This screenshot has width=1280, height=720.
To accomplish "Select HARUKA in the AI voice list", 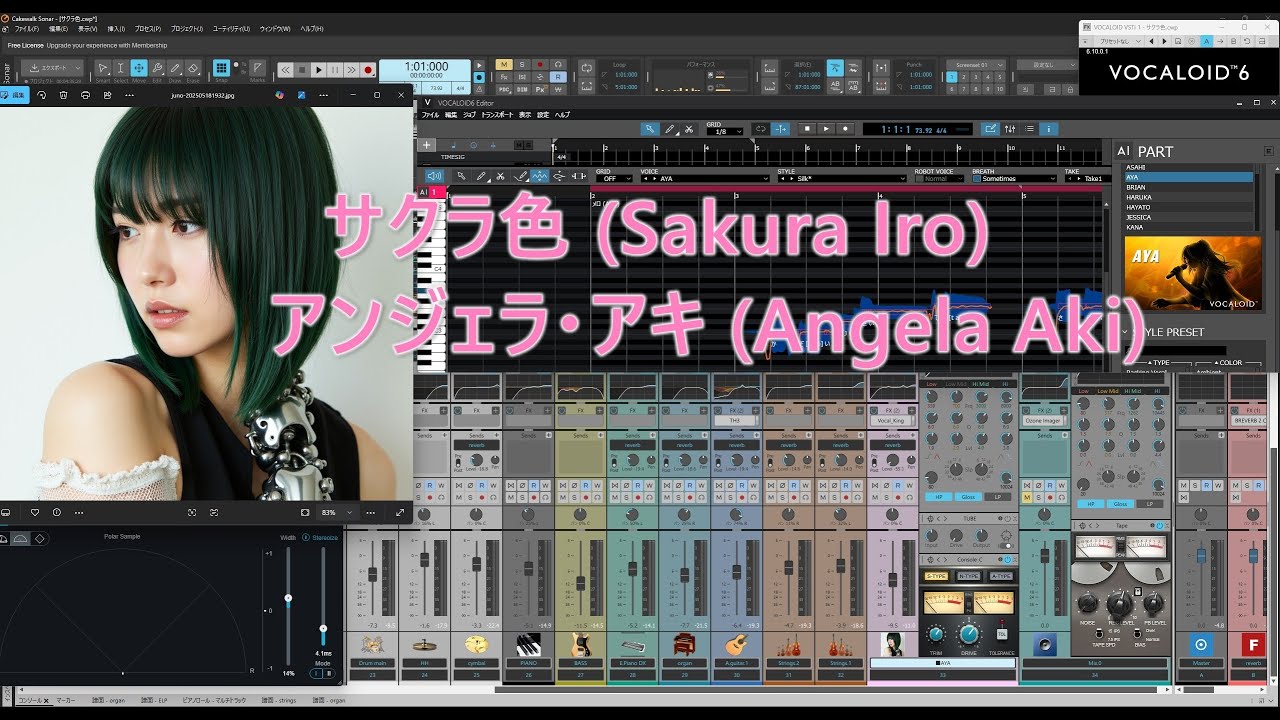I will click(x=1188, y=197).
